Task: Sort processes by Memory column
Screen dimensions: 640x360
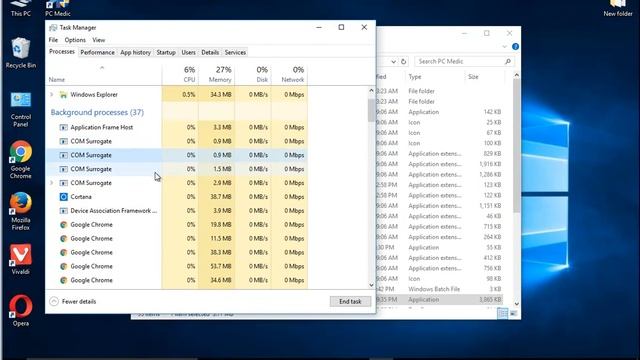Action: [217, 74]
